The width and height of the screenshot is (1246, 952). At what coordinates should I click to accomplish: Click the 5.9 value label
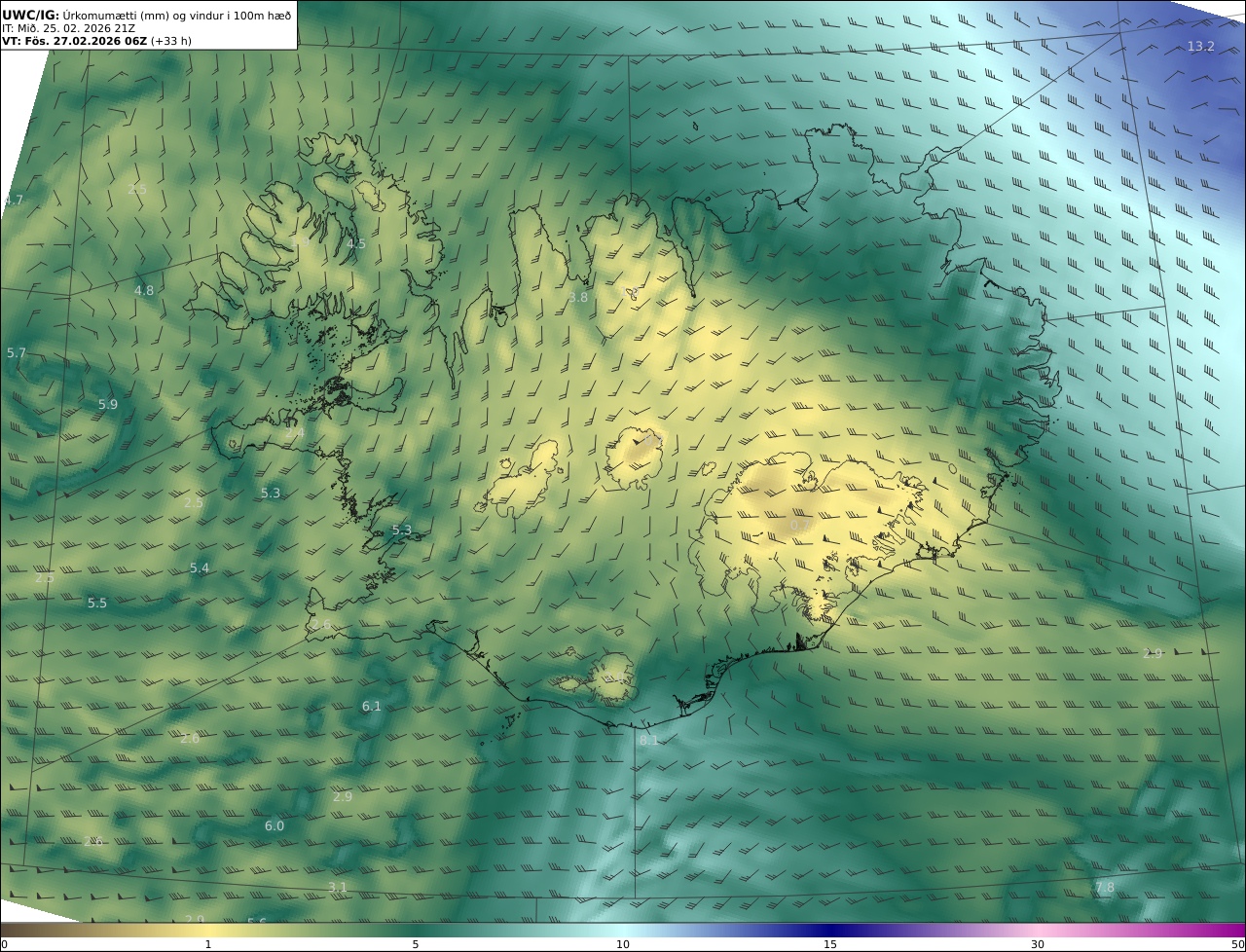[x=108, y=405]
